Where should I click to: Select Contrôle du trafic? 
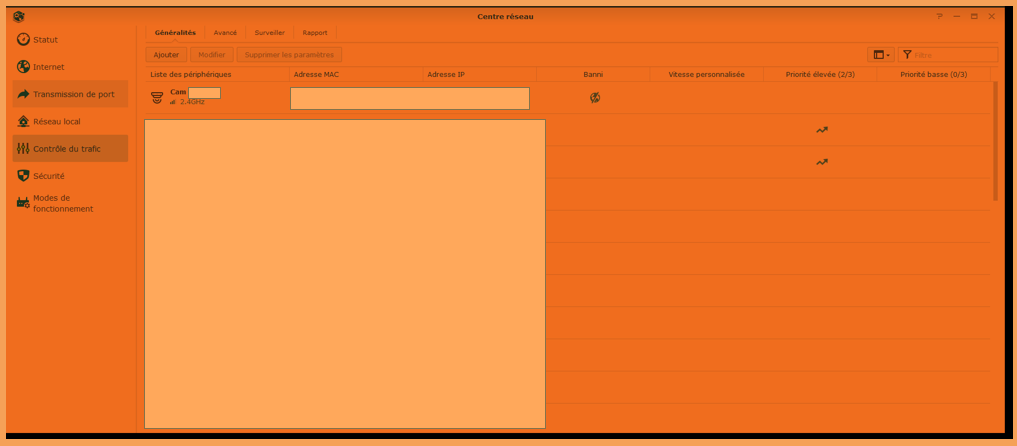pyautogui.click(x=70, y=148)
